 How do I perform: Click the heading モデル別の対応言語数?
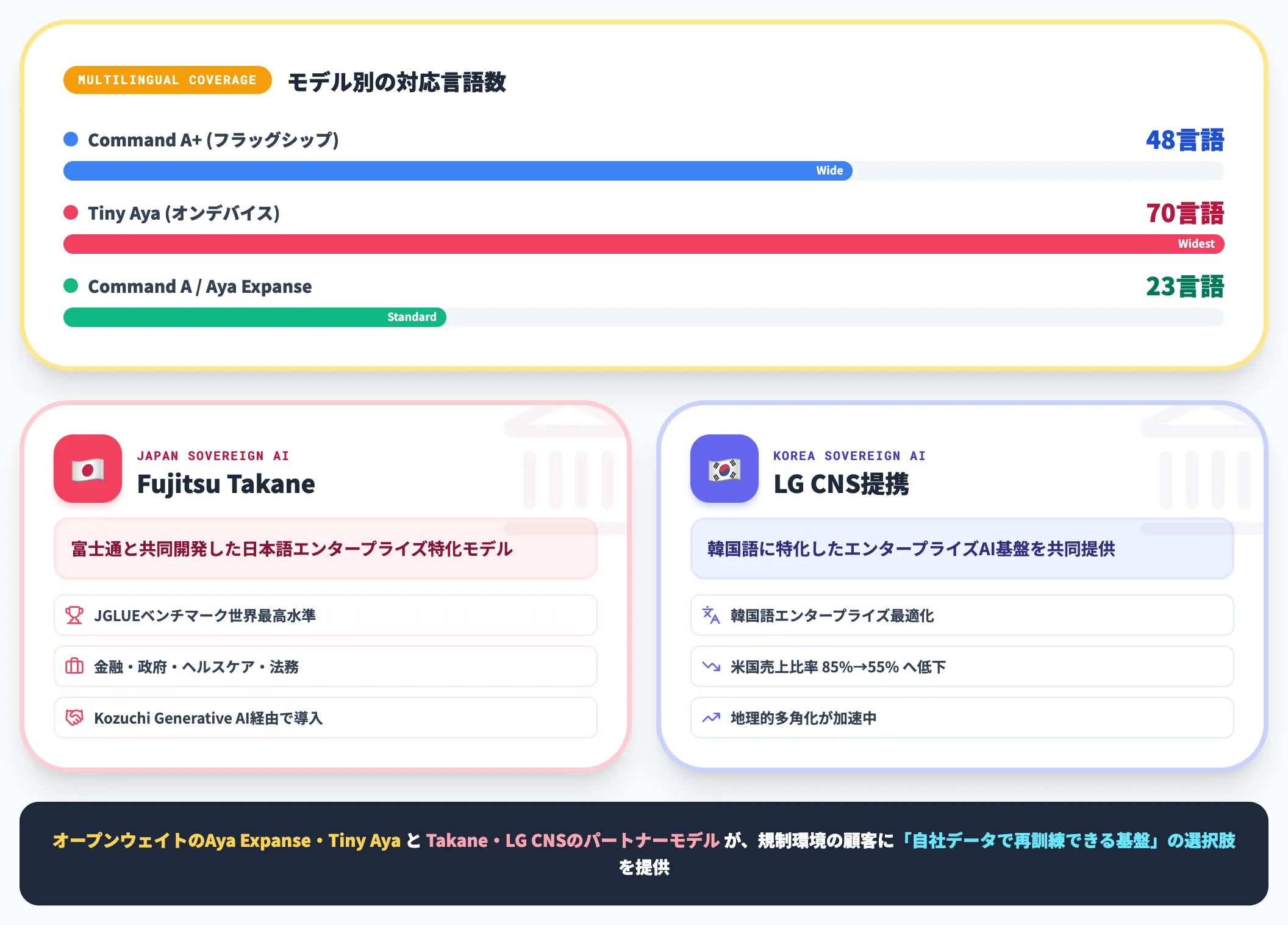click(396, 82)
